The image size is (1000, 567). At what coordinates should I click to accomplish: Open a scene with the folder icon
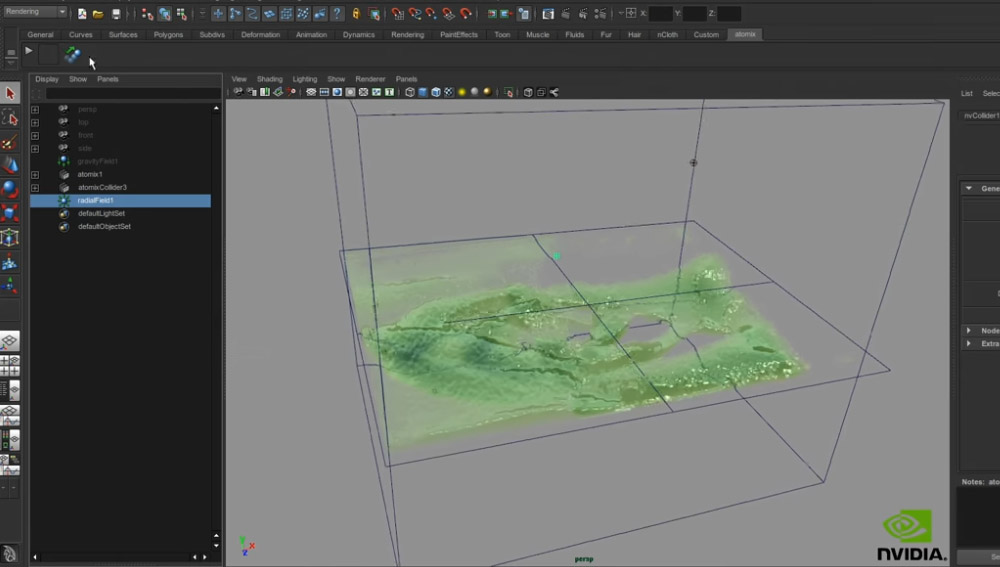click(x=98, y=13)
